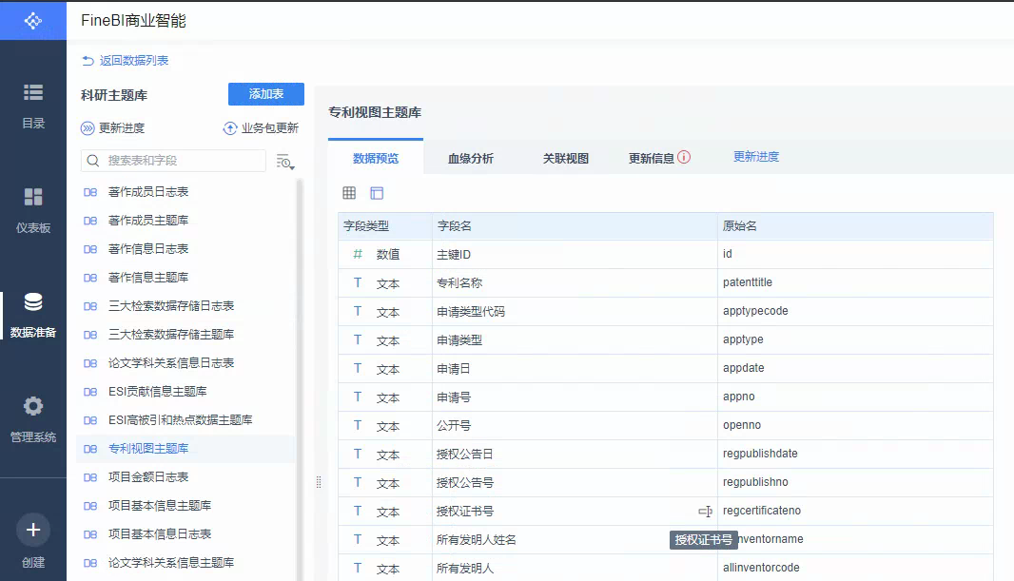Switch to the 关联视图 tab

pyautogui.click(x=565, y=158)
